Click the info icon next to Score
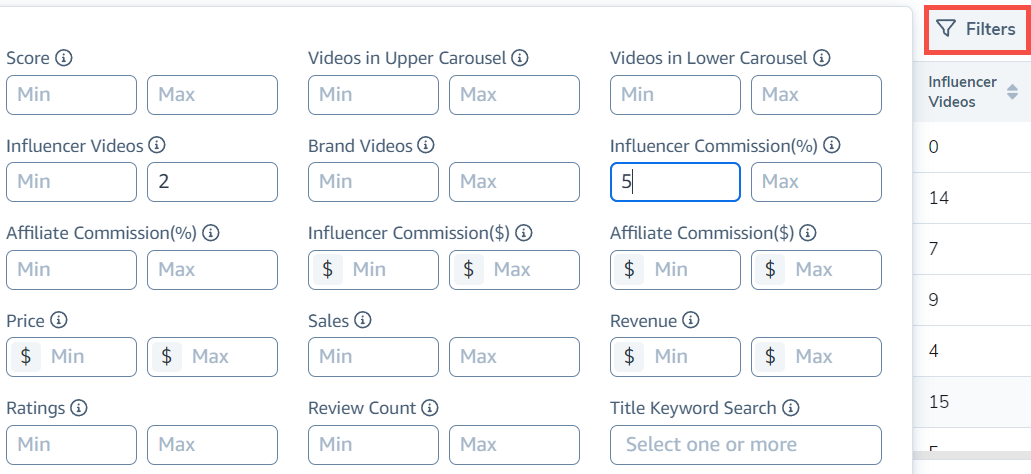 [64, 58]
